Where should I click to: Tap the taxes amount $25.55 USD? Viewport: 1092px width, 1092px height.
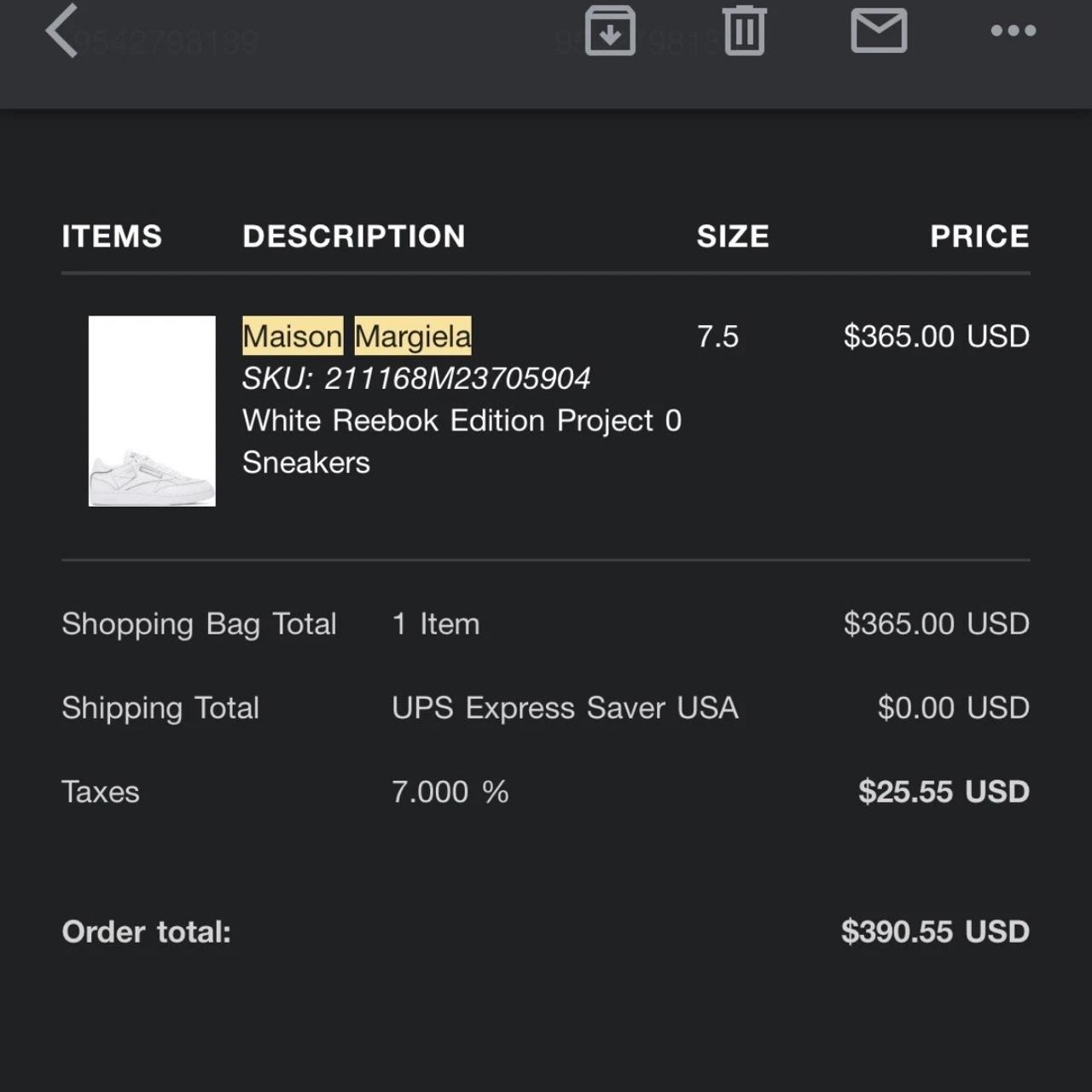[944, 792]
